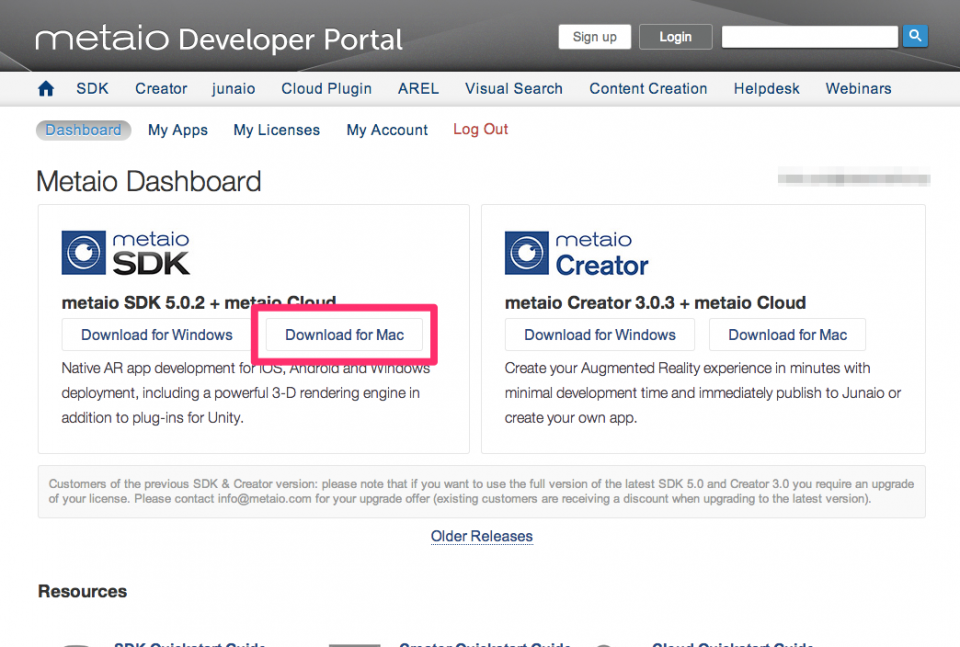Click the metaio SDK eye logo

[x=84, y=252]
